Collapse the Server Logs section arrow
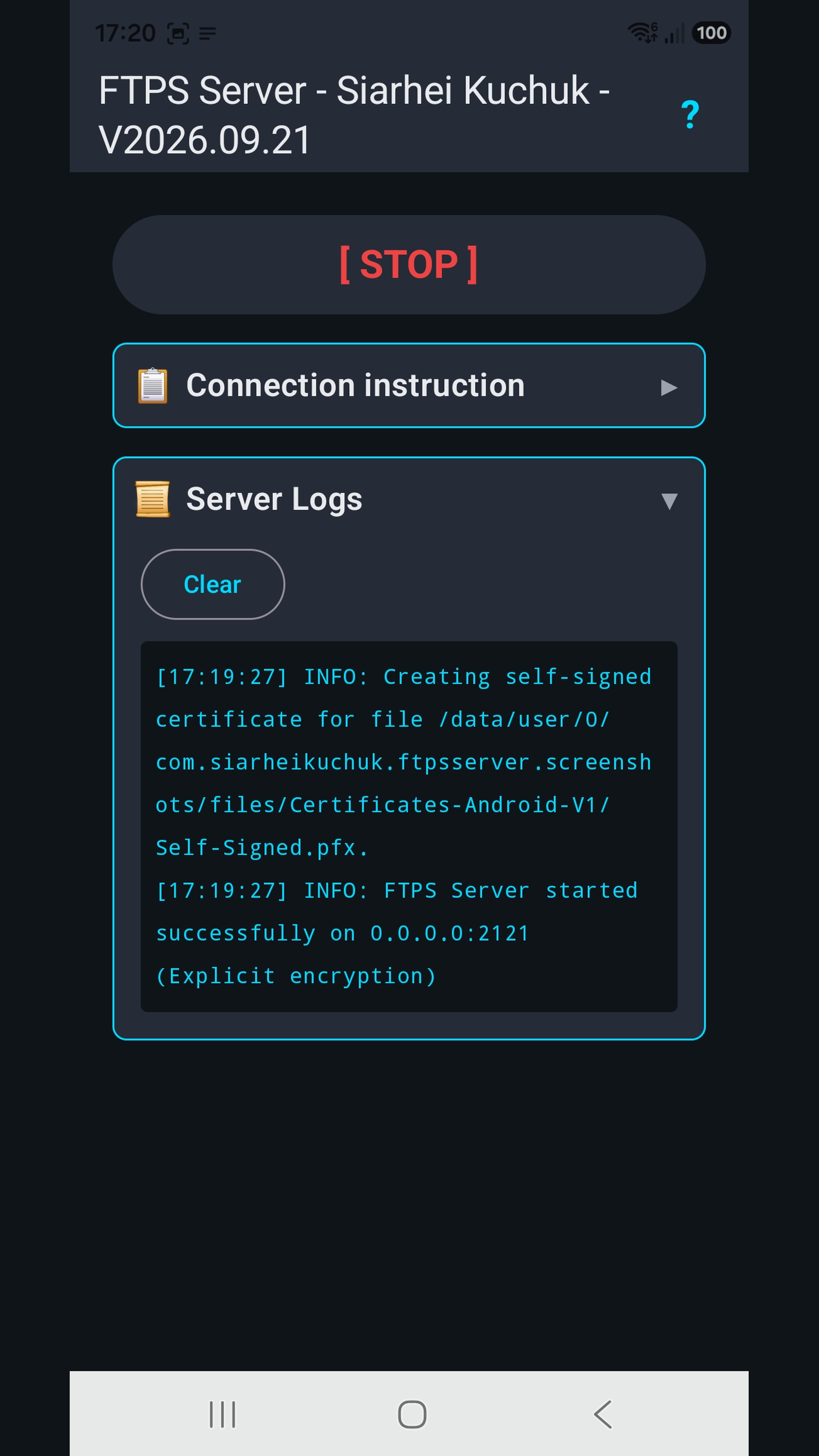819x1456 pixels. [669, 501]
